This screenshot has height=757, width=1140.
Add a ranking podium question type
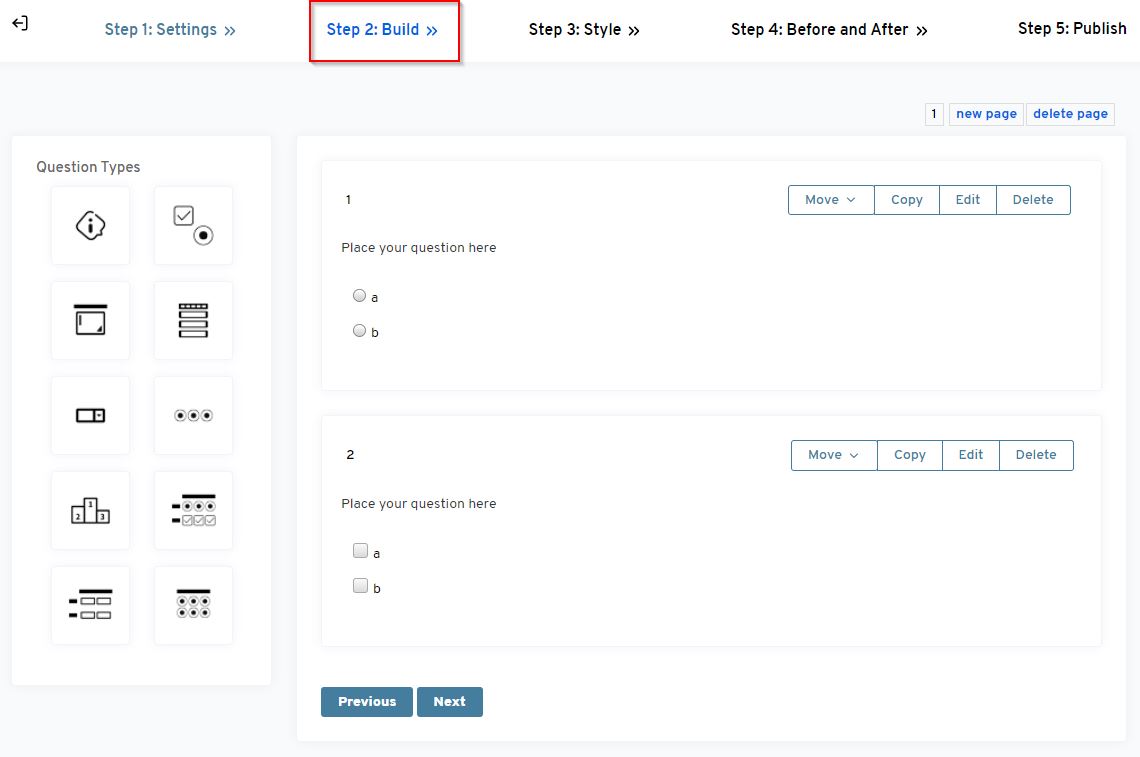click(x=90, y=510)
